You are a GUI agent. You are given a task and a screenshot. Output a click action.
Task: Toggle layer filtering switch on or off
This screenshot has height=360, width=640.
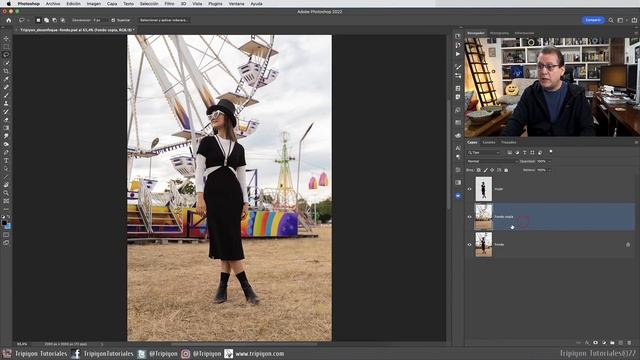point(551,152)
